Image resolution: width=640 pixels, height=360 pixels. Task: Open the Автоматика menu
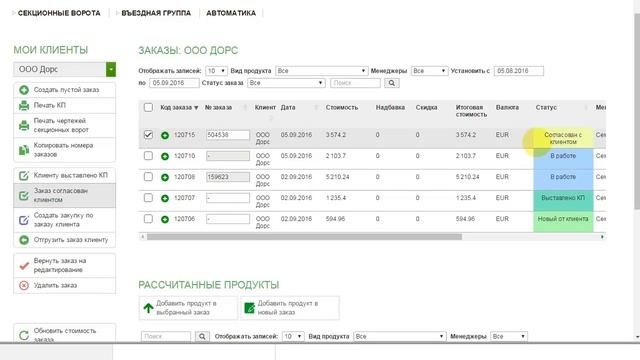pos(231,13)
